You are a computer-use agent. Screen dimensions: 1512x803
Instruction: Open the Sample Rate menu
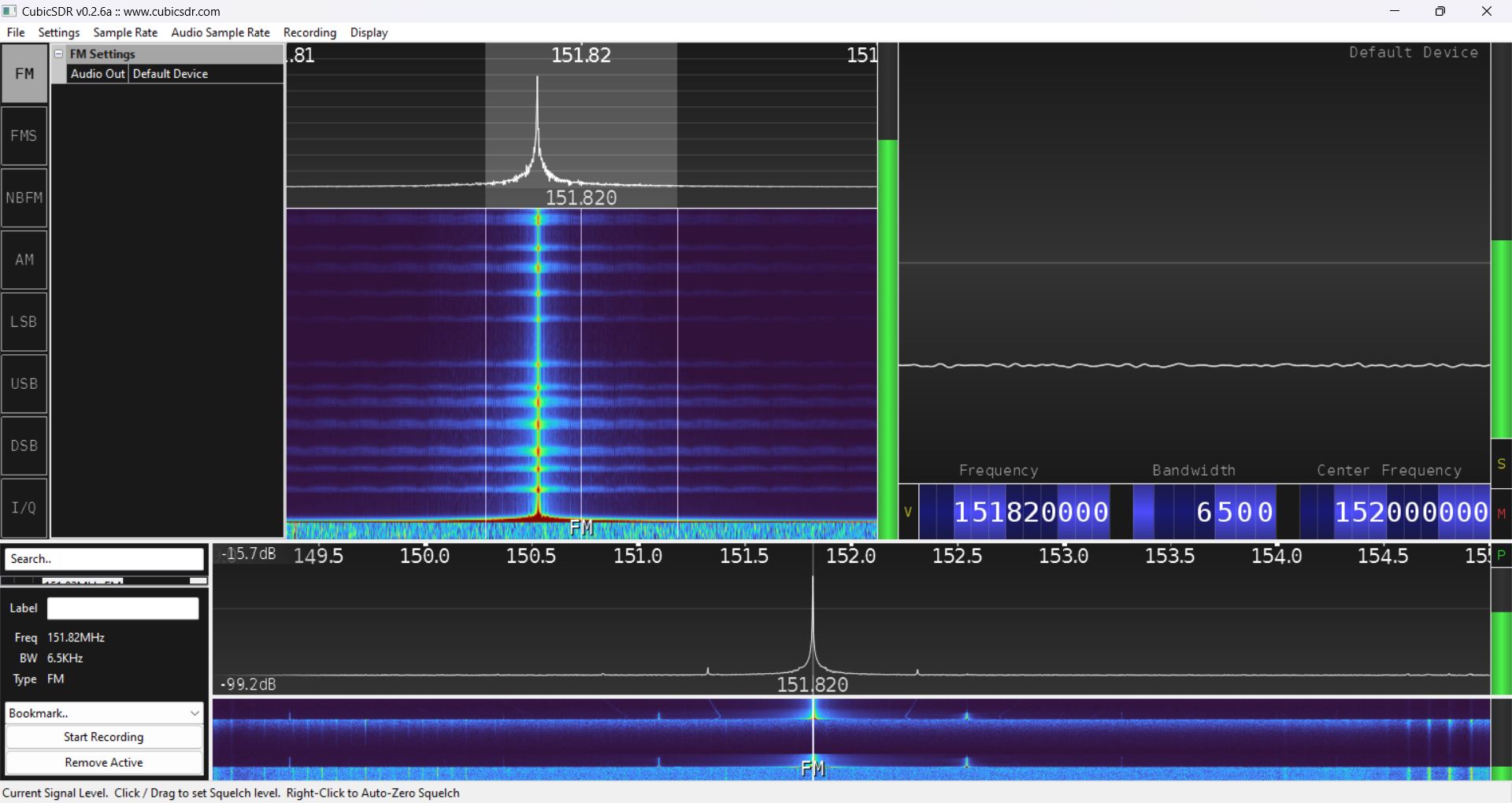click(x=125, y=32)
